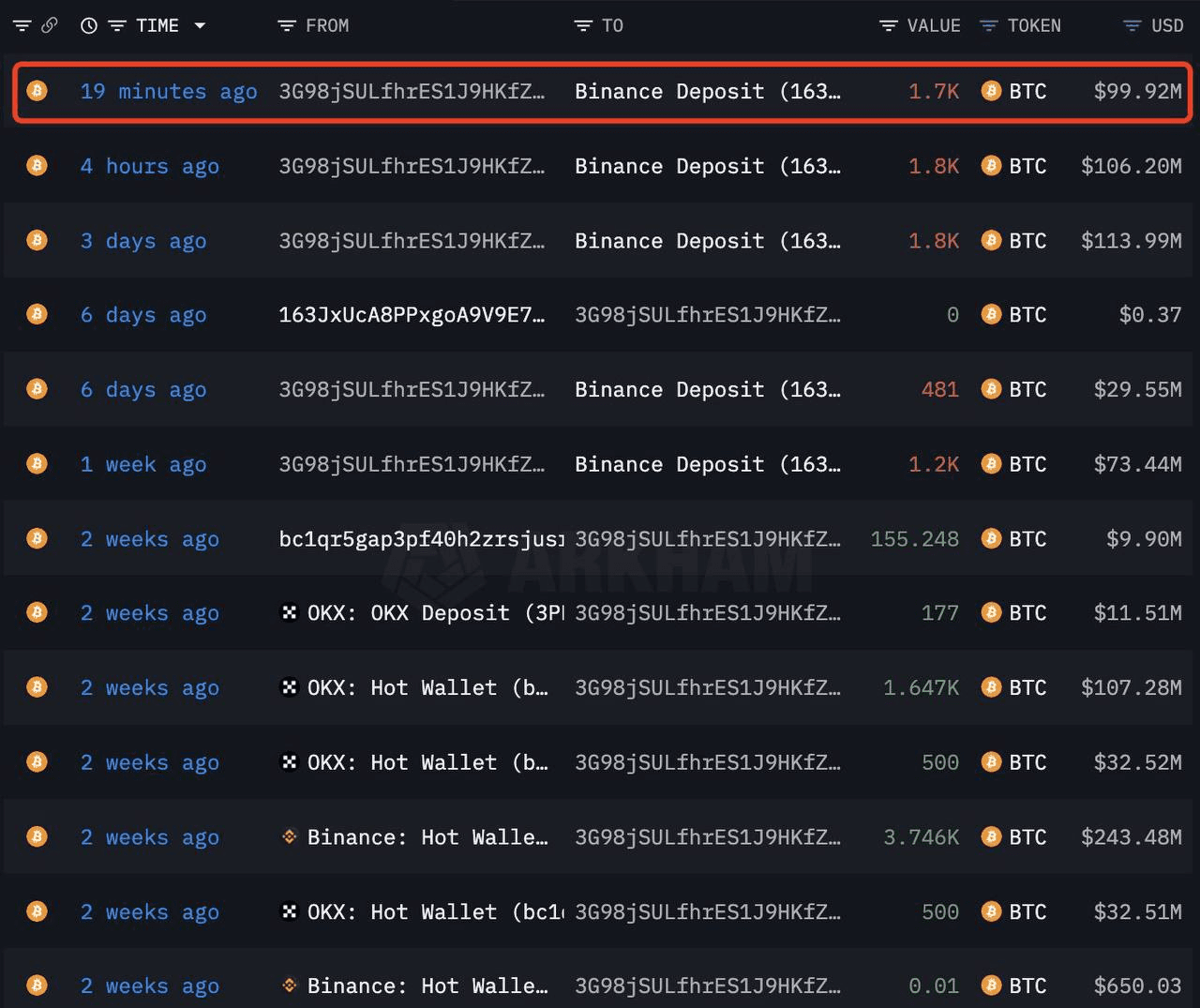Screen dimensions: 1200x1008
Task: Select the USD amount '$243.48M'
Action: (1132, 837)
